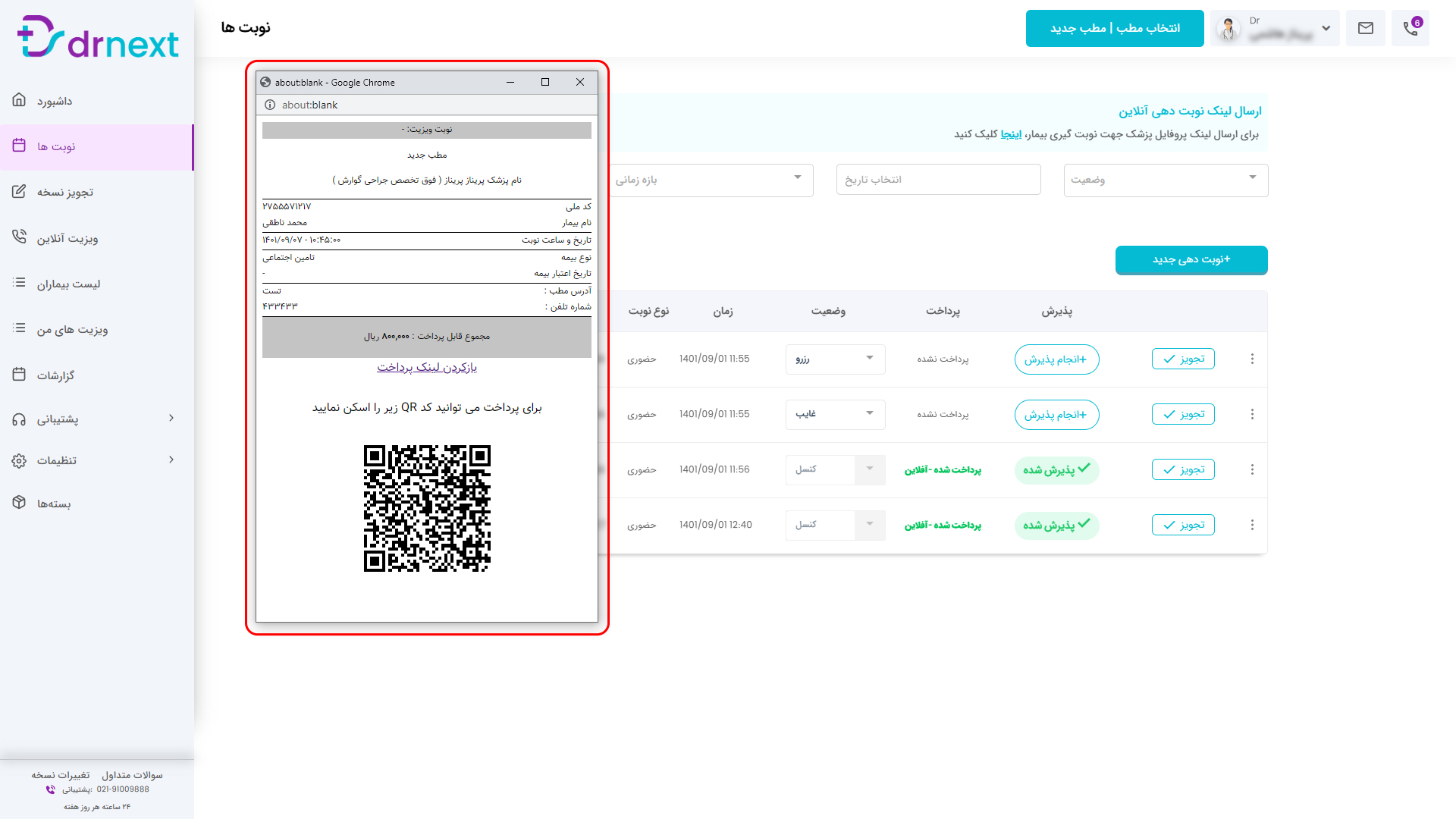Click the اینجا link in online booking banner
The image size is (1456, 819).
click(x=1011, y=134)
